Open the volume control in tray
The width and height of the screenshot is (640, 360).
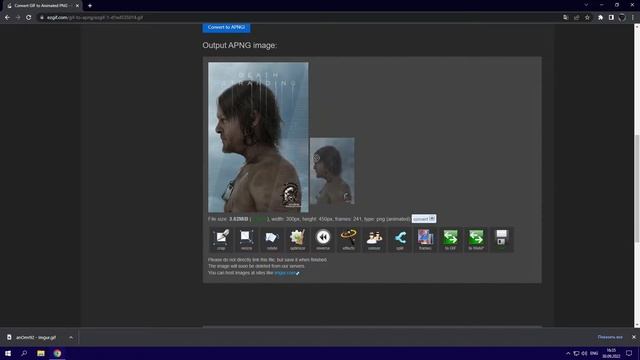point(584,353)
